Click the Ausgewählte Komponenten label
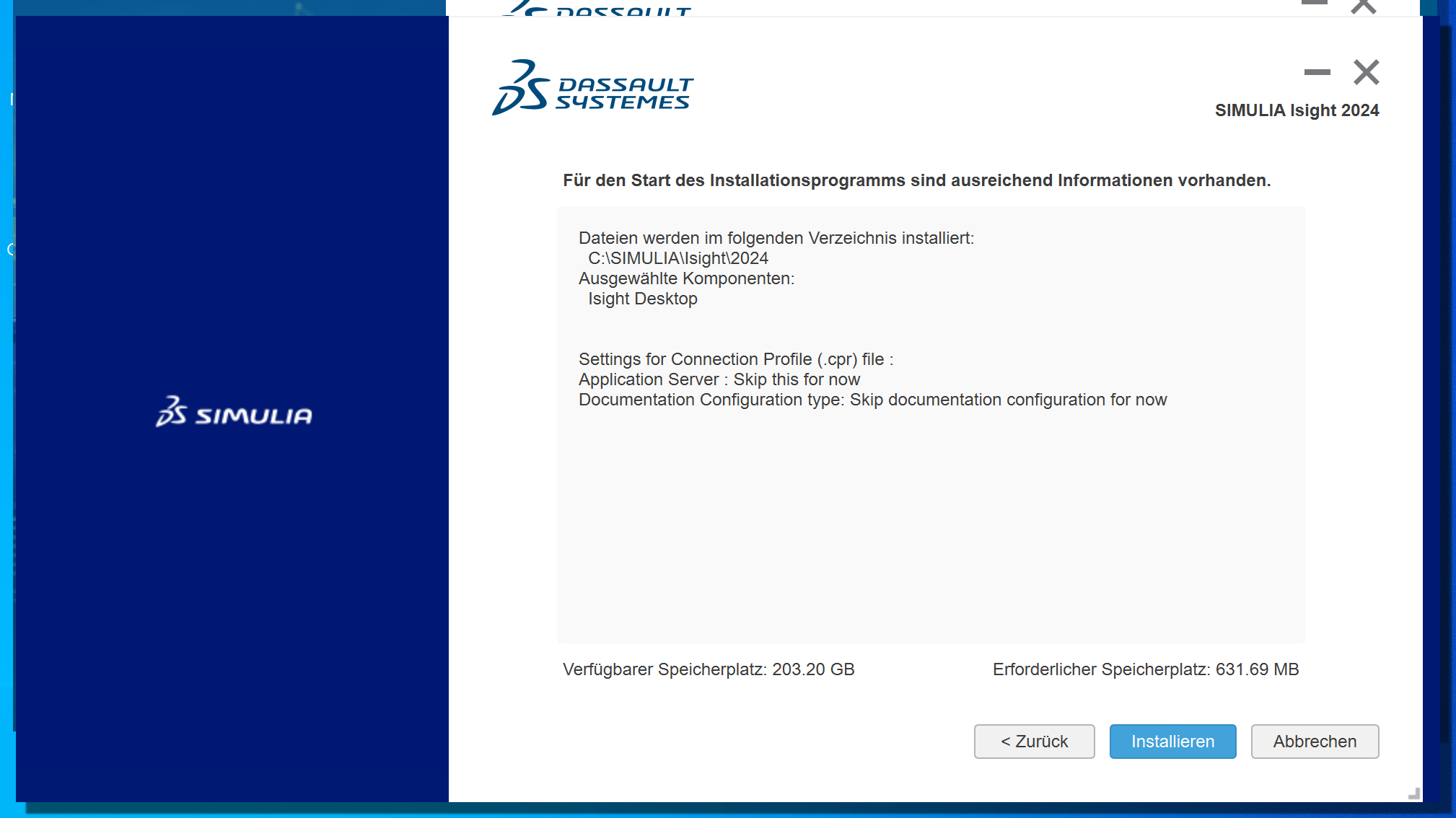 (x=686, y=278)
